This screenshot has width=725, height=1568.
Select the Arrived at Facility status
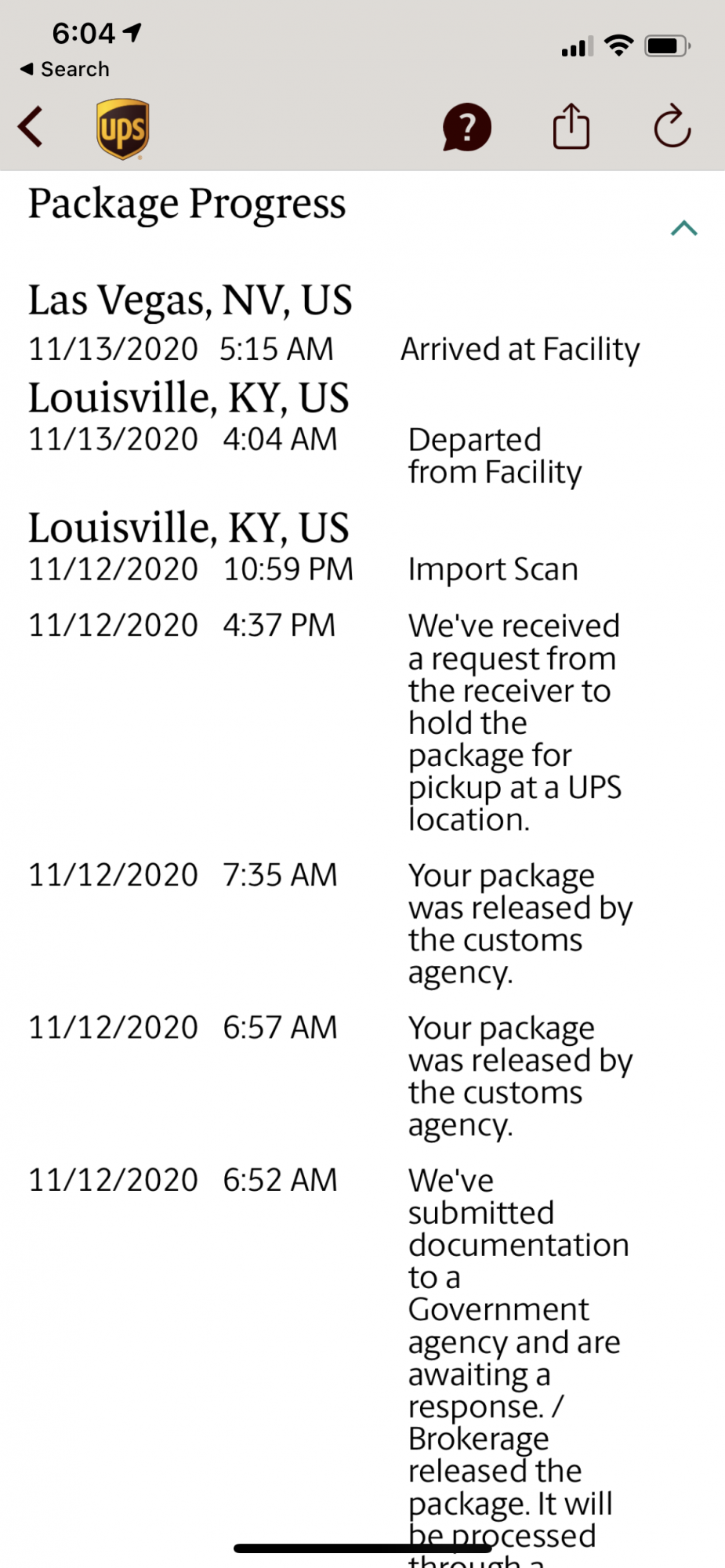[x=520, y=350]
